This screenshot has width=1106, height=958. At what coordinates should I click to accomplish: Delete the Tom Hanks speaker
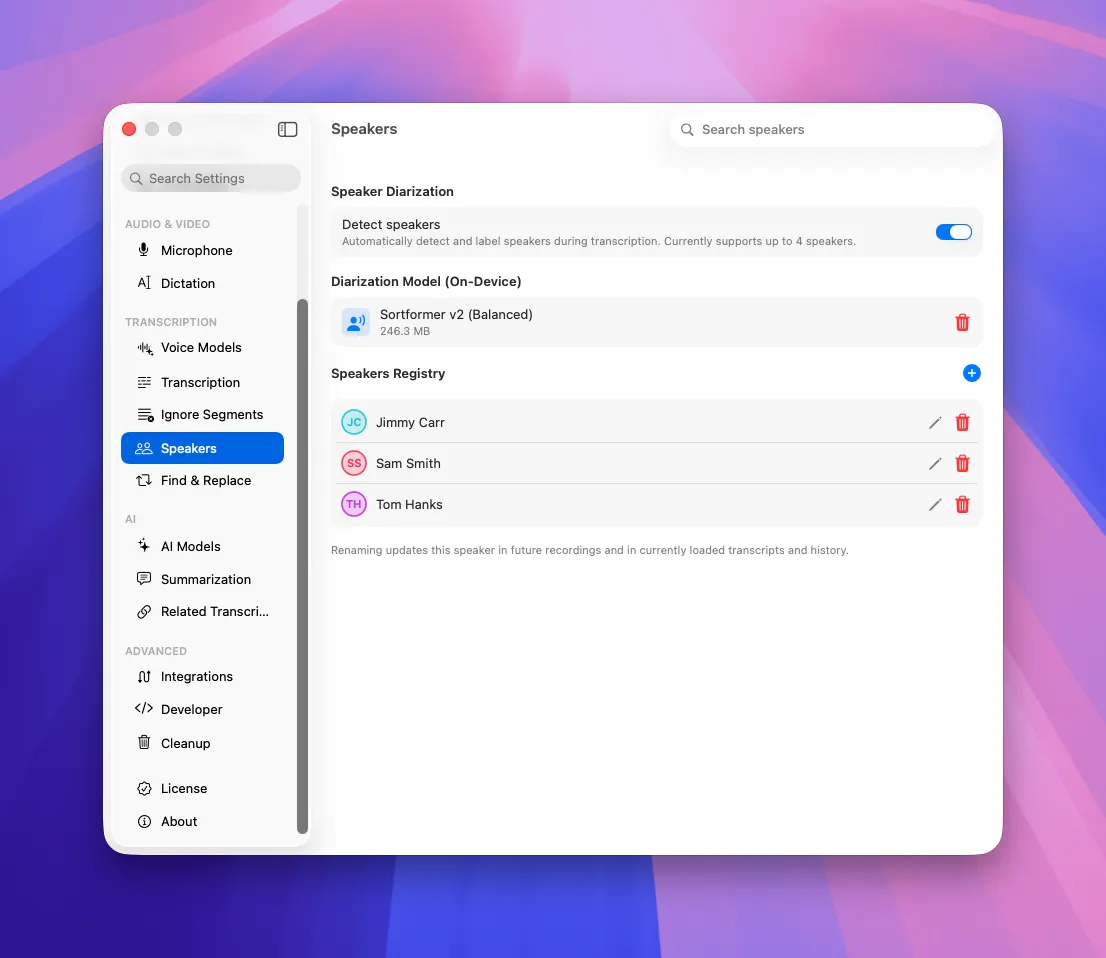(x=962, y=504)
